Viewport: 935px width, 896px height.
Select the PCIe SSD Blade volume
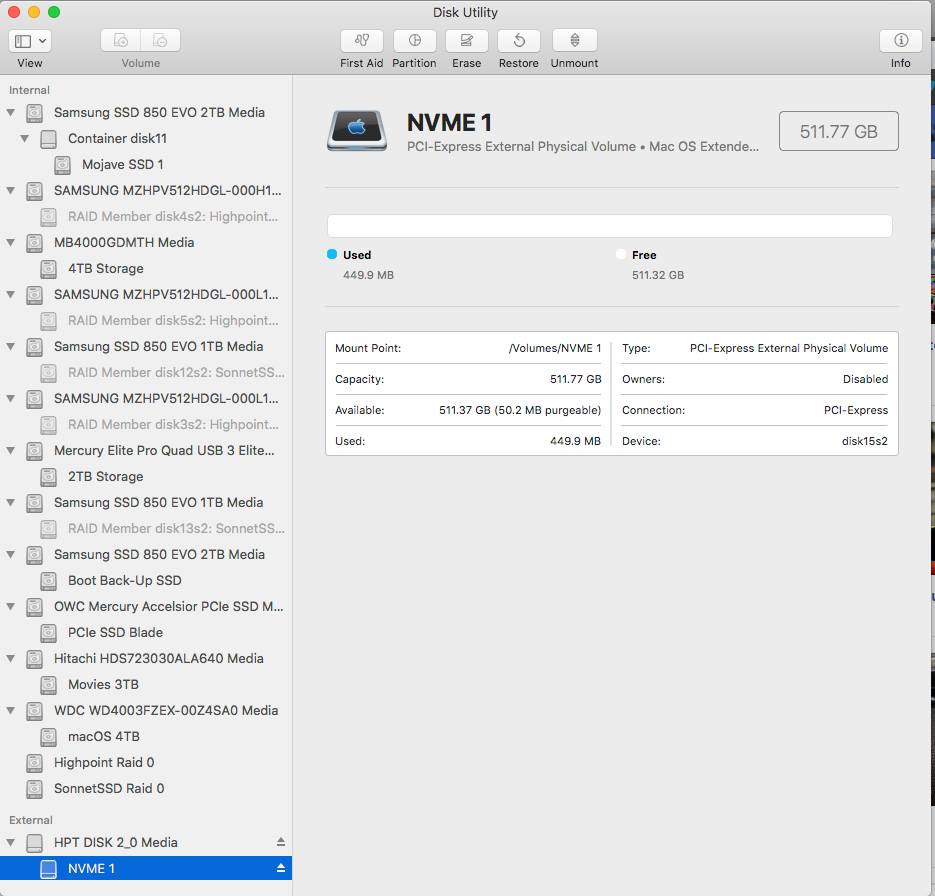coord(146,632)
